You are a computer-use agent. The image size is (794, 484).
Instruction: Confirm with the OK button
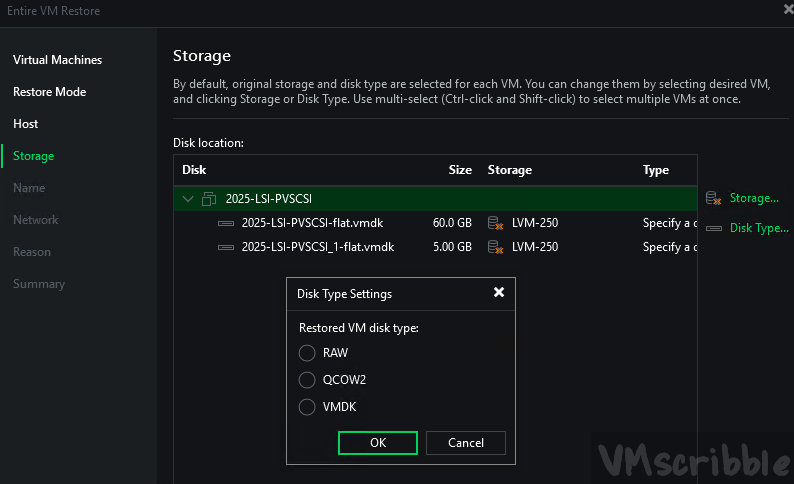377,443
